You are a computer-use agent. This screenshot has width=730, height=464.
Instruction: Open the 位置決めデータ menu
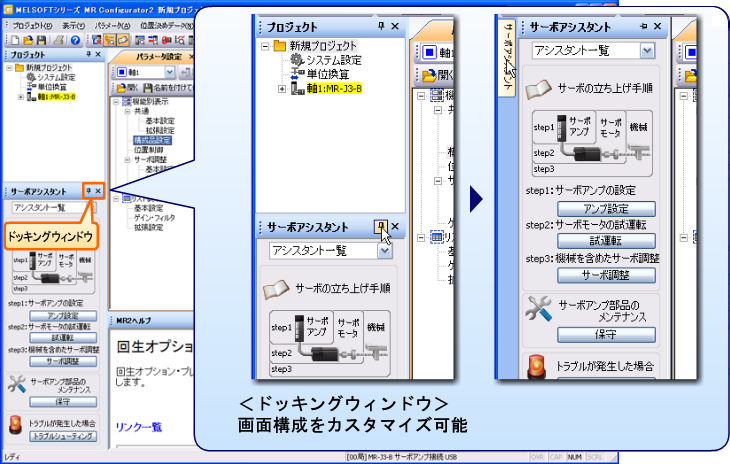tap(167, 26)
